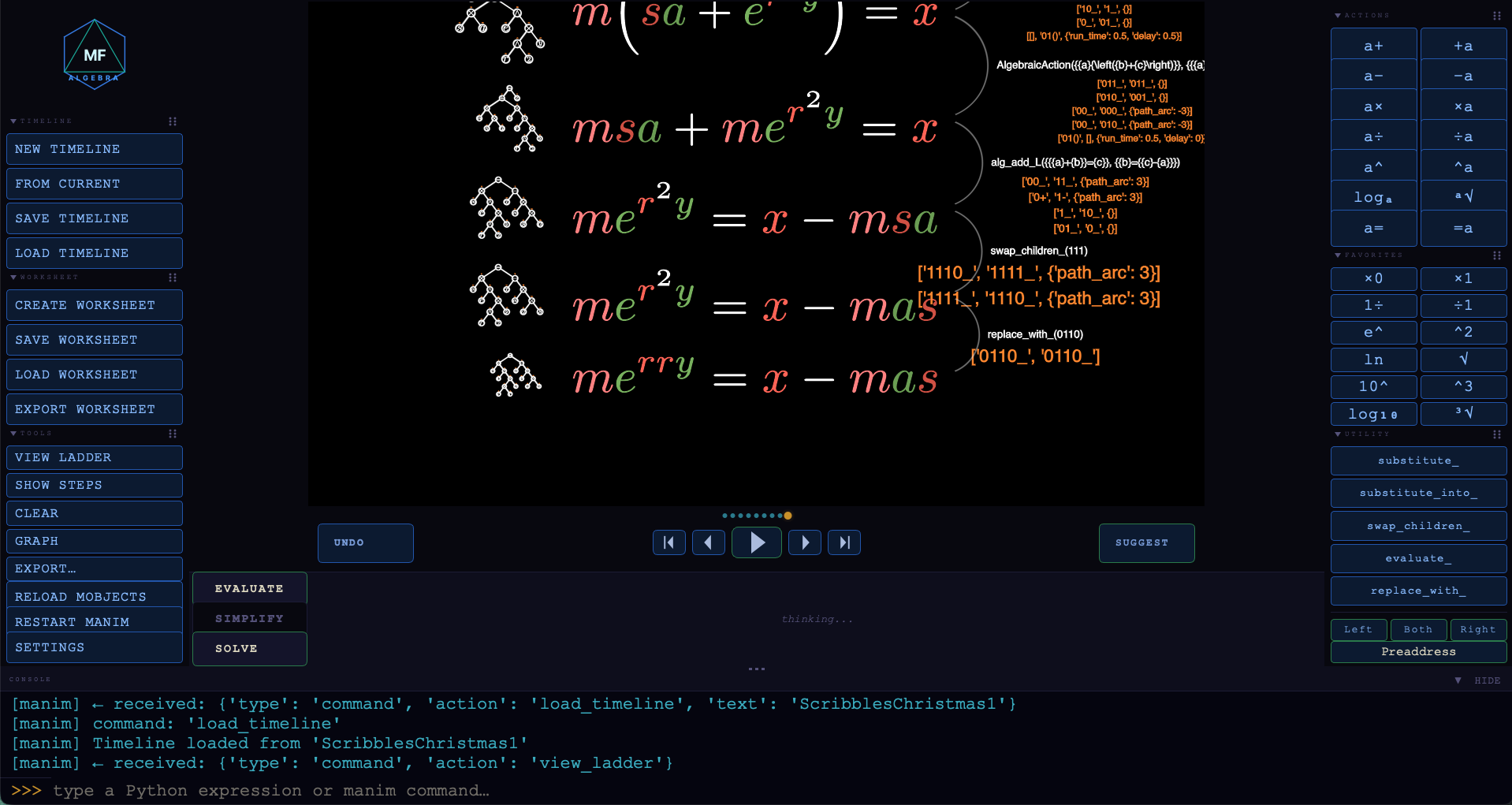
Task: Click the 'a+' add-right action
Action: (1373, 46)
